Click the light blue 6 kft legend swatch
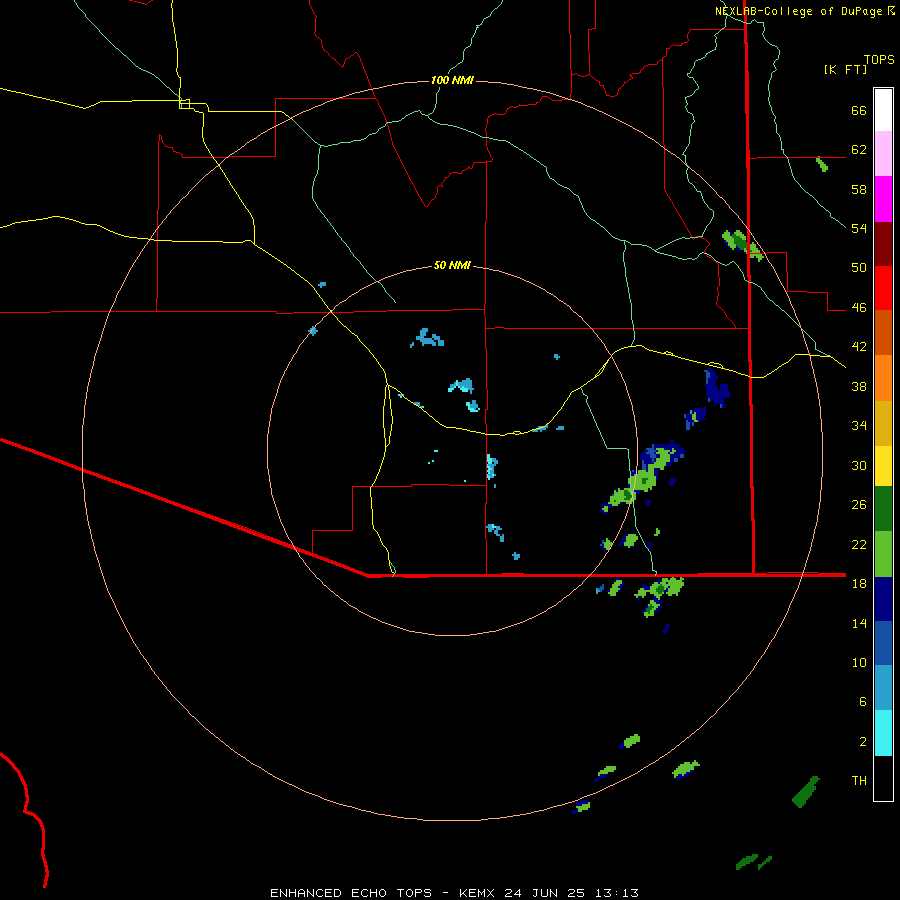Screen dimensions: 900x900 [x=883, y=688]
